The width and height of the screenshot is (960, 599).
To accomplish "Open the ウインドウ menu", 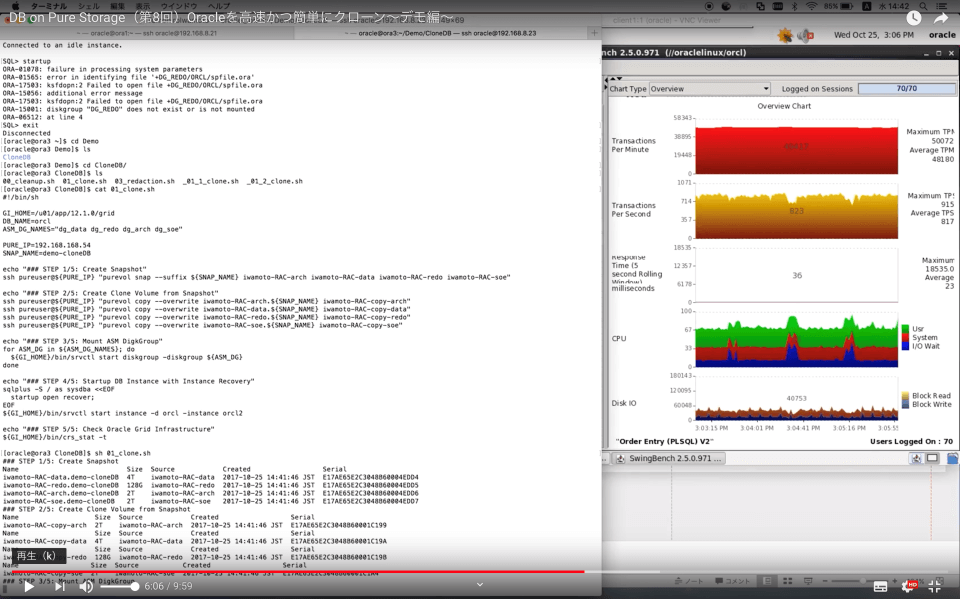I will click(x=179, y=6).
